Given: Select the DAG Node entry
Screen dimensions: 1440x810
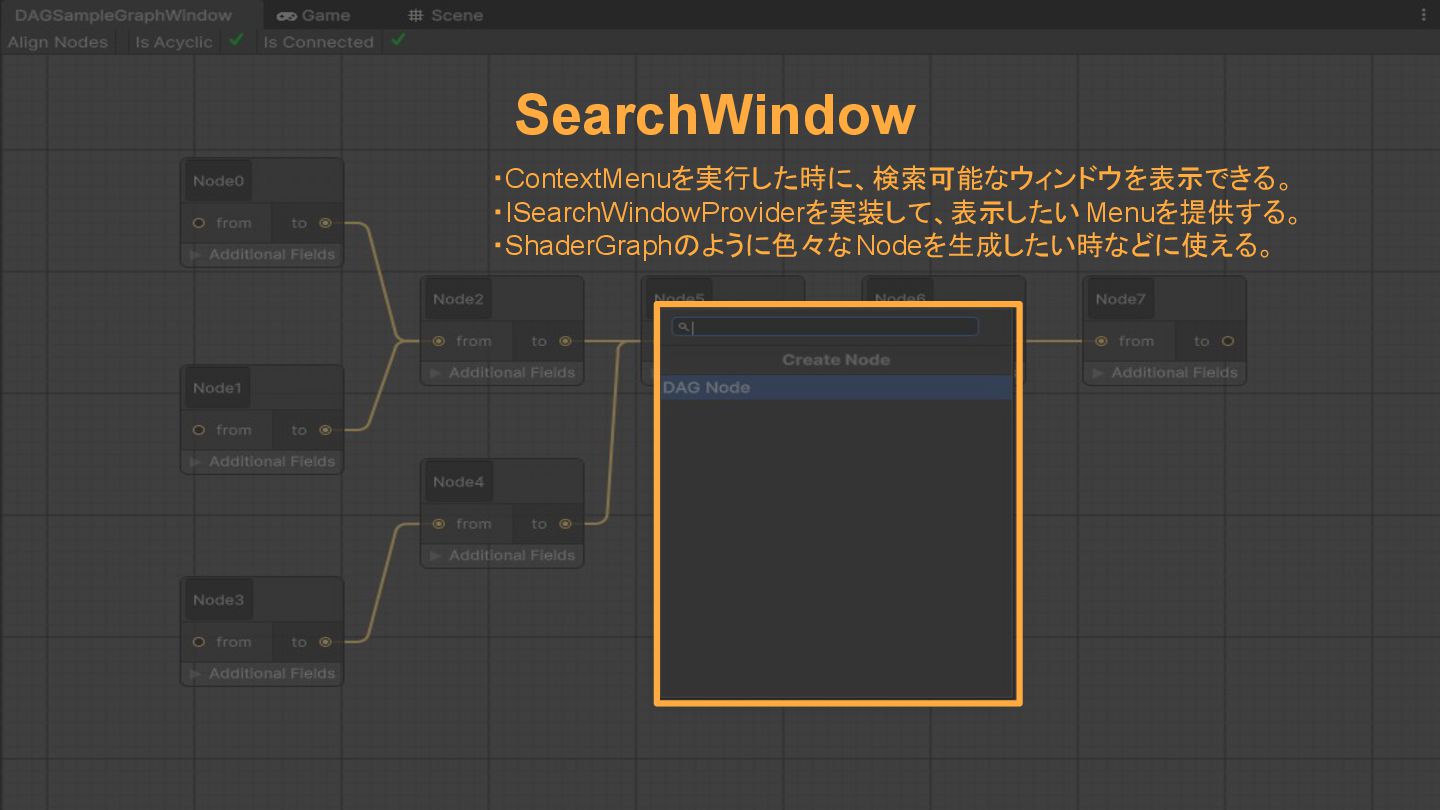Looking at the screenshot, I should point(837,388).
